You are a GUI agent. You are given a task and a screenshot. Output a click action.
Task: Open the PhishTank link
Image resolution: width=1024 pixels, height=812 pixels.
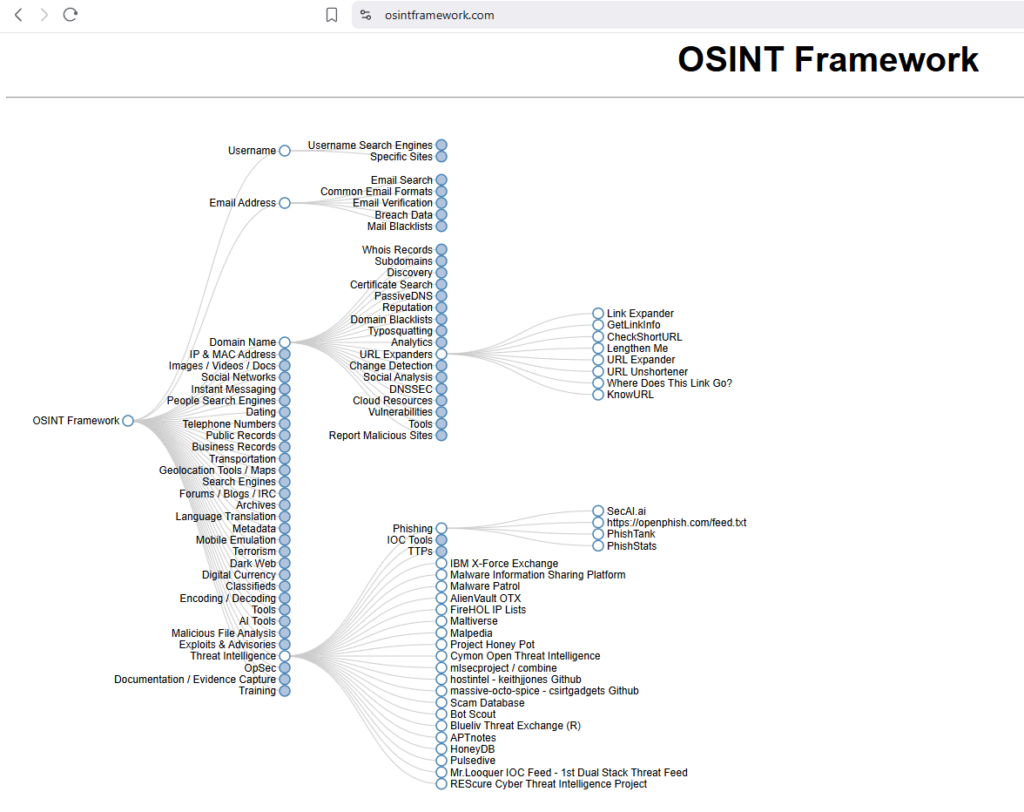coord(630,535)
